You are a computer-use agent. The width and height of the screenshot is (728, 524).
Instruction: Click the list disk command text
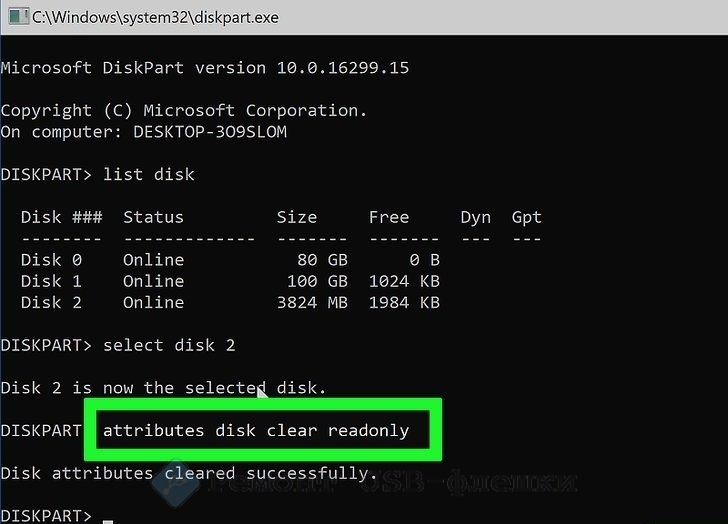(149, 175)
